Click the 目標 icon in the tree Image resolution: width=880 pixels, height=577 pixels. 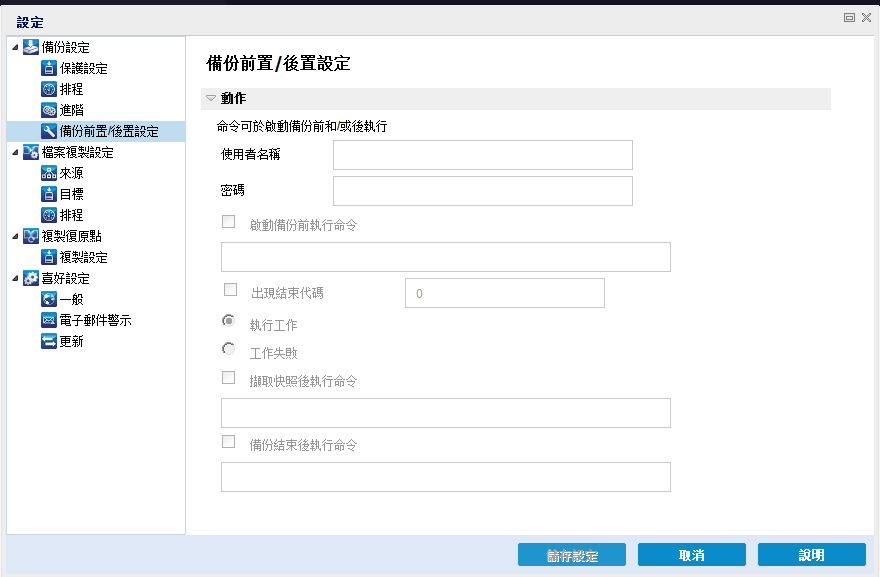48,195
